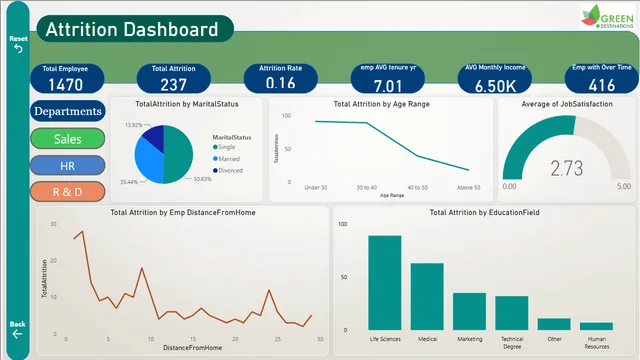Click 'Total Attrition by Age Range' title
Screen dimensions: 640x360
pyautogui.click(x=382, y=104)
